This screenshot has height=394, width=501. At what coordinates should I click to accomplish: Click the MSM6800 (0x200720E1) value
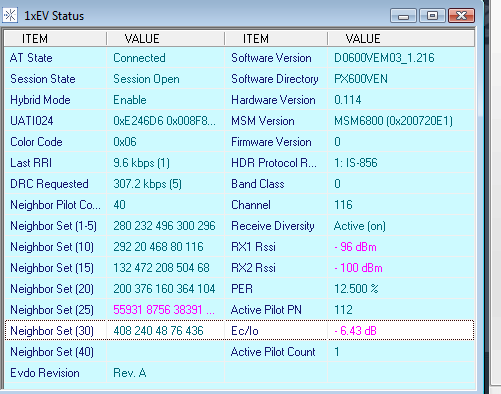pos(393,121)
